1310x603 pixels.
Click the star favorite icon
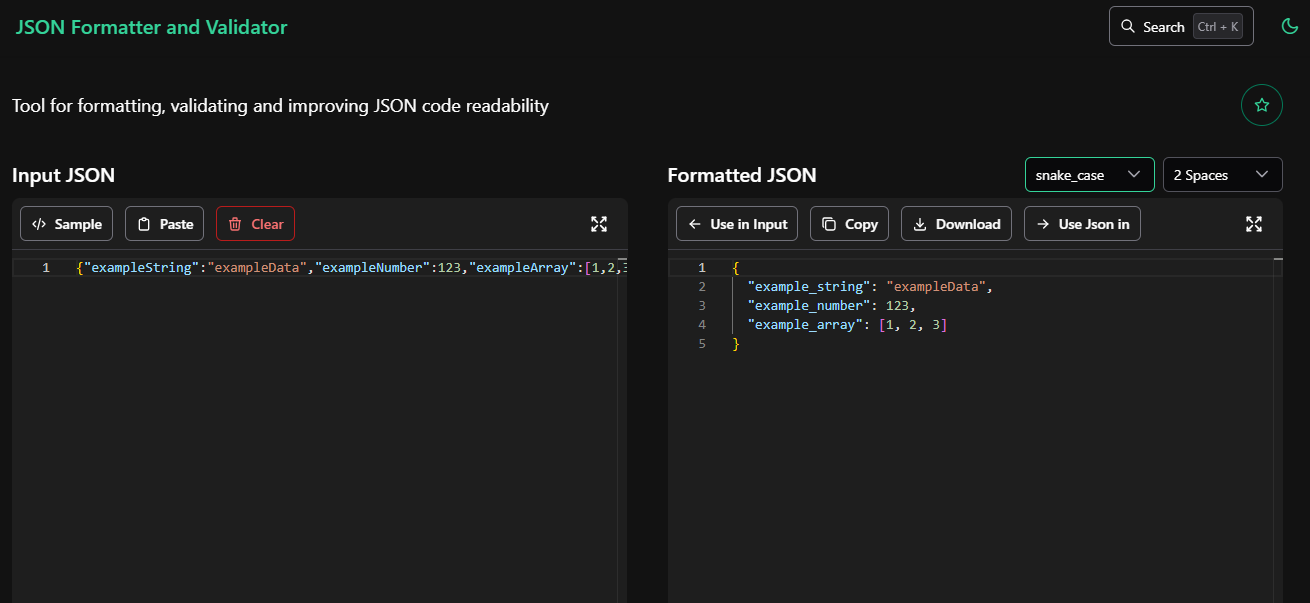point(1261,104)
